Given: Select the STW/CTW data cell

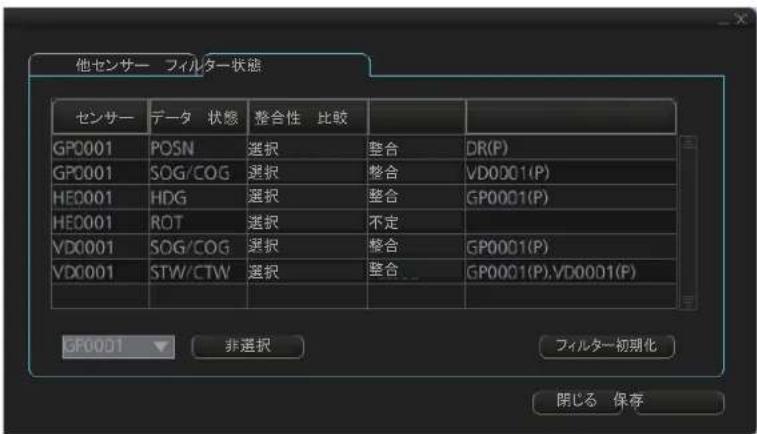Looking at the screenshot, I should pyautogui.click(x=198, y=272).
